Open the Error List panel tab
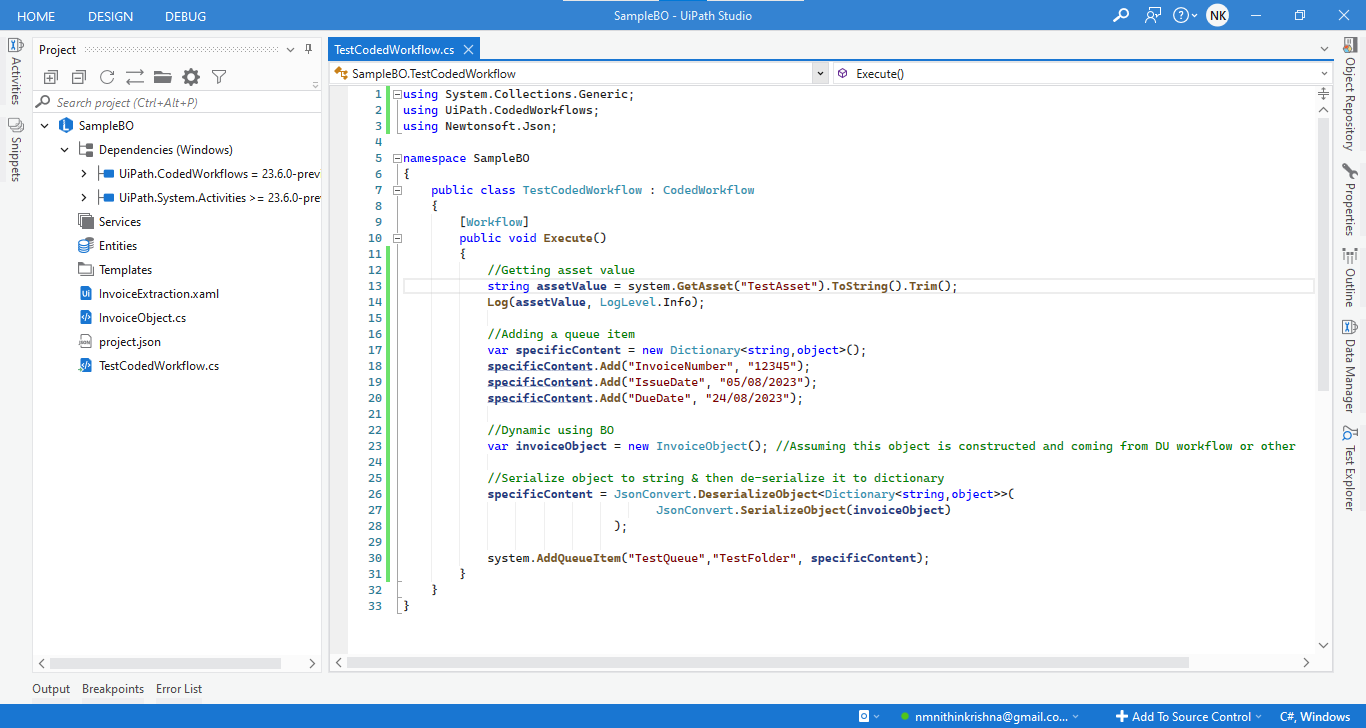 (x=179, y=689)
